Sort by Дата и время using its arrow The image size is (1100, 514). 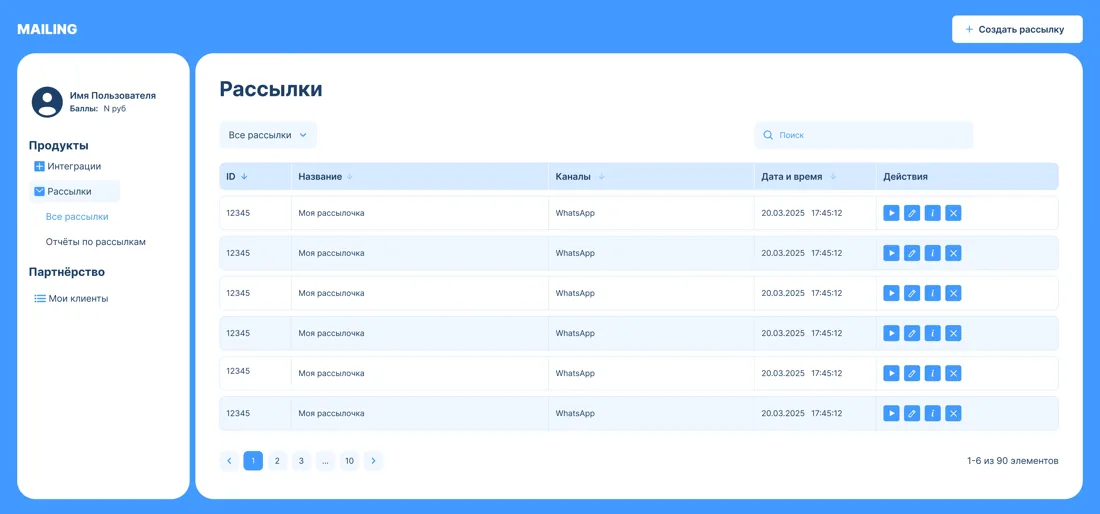coord(833,177)
